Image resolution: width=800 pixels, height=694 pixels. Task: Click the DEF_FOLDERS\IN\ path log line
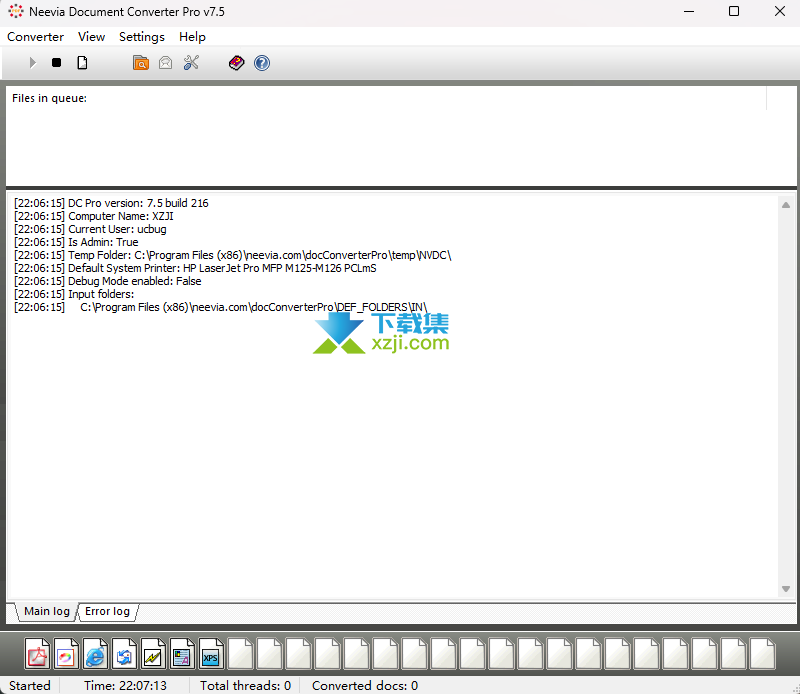pyautogui.click(x=220, y=307)
